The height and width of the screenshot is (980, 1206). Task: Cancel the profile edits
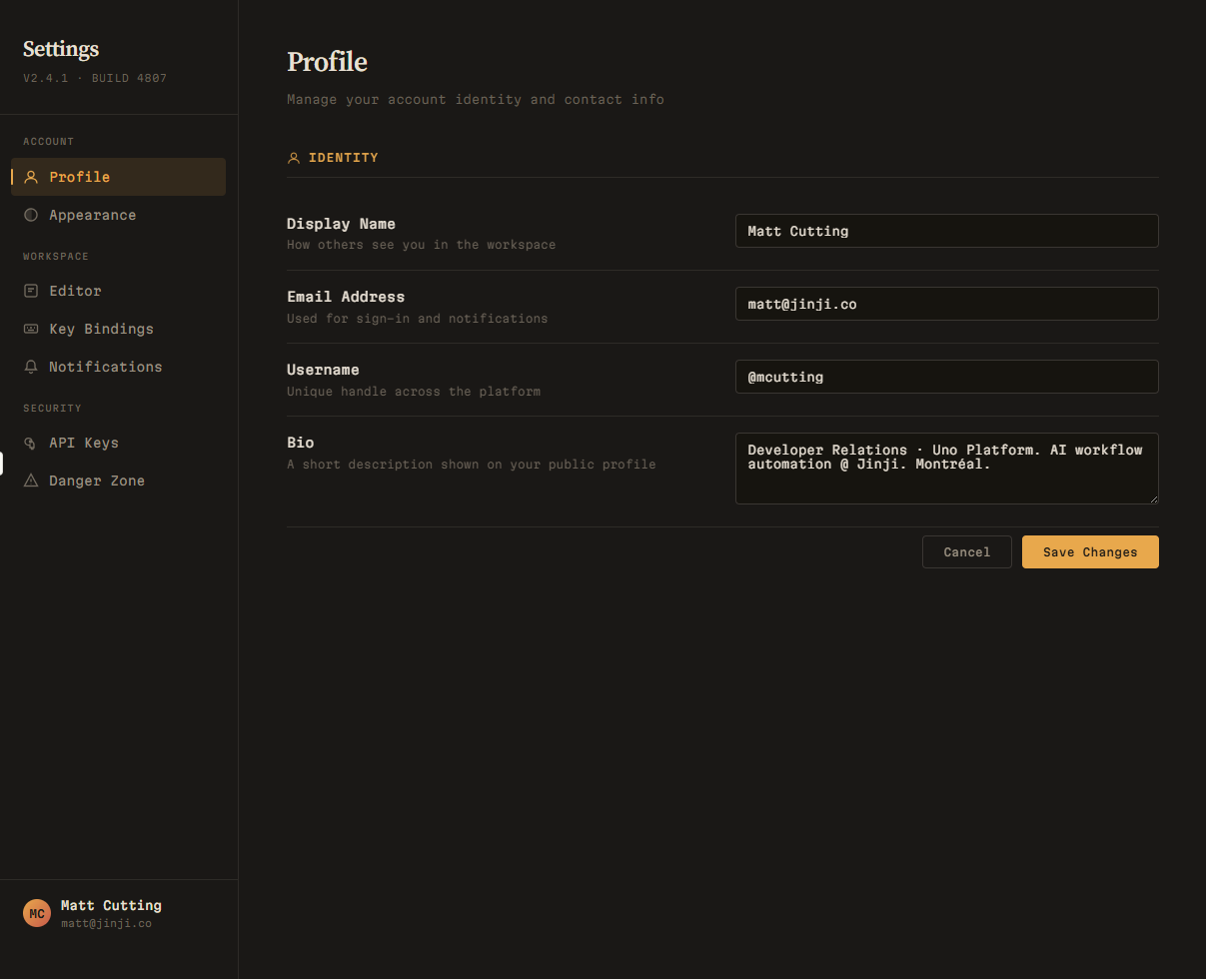point(966,552)
